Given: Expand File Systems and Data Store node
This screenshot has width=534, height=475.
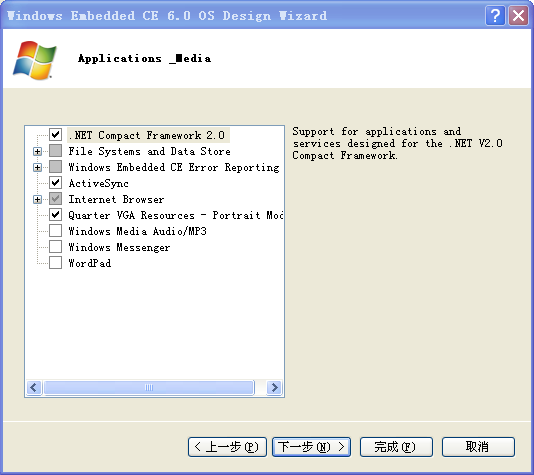Looking at the screenshot, I should pos(37,151).
